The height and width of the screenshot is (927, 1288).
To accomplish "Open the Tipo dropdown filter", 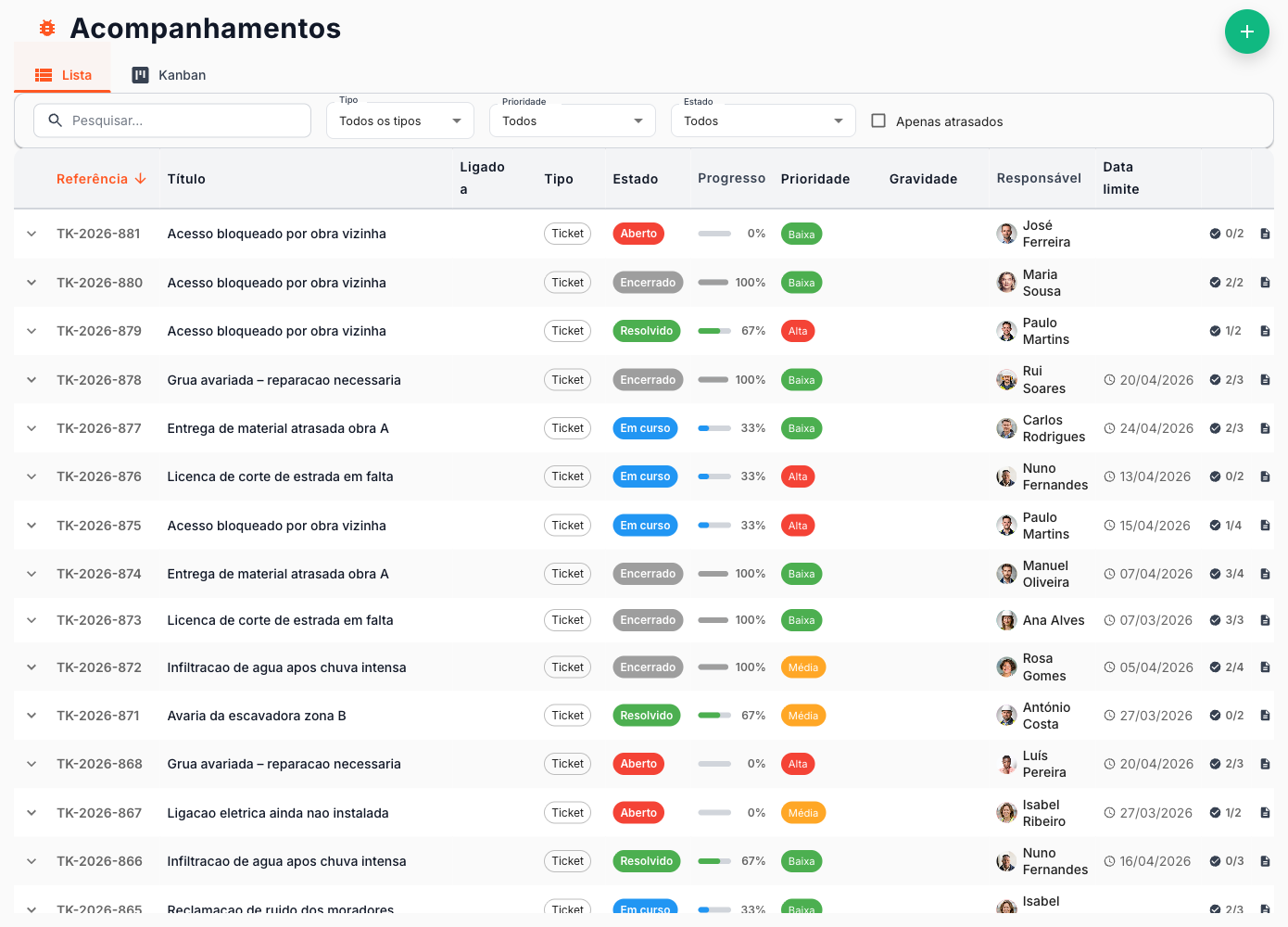I will click(399, 121).
